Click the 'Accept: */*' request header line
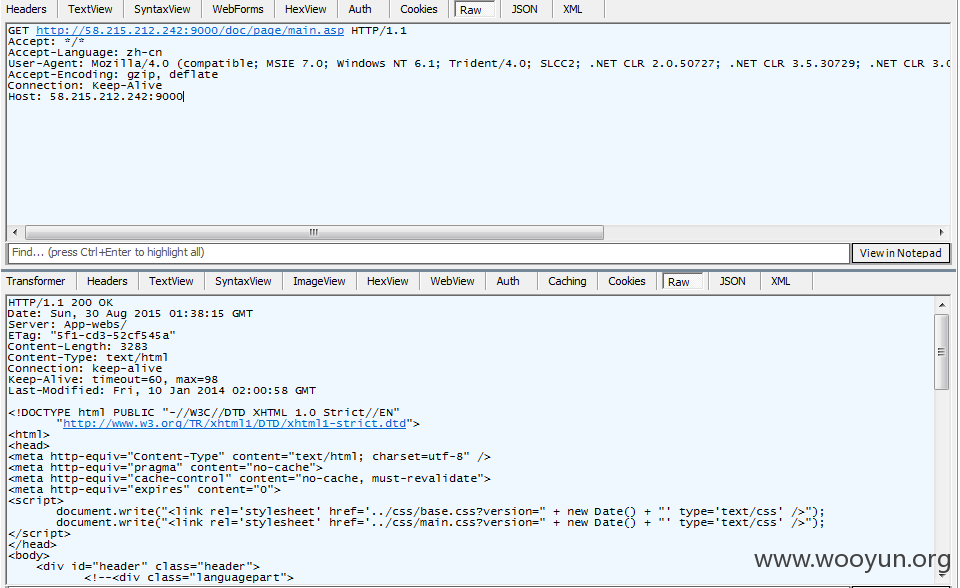960x588 pixels. pos(47,42)
